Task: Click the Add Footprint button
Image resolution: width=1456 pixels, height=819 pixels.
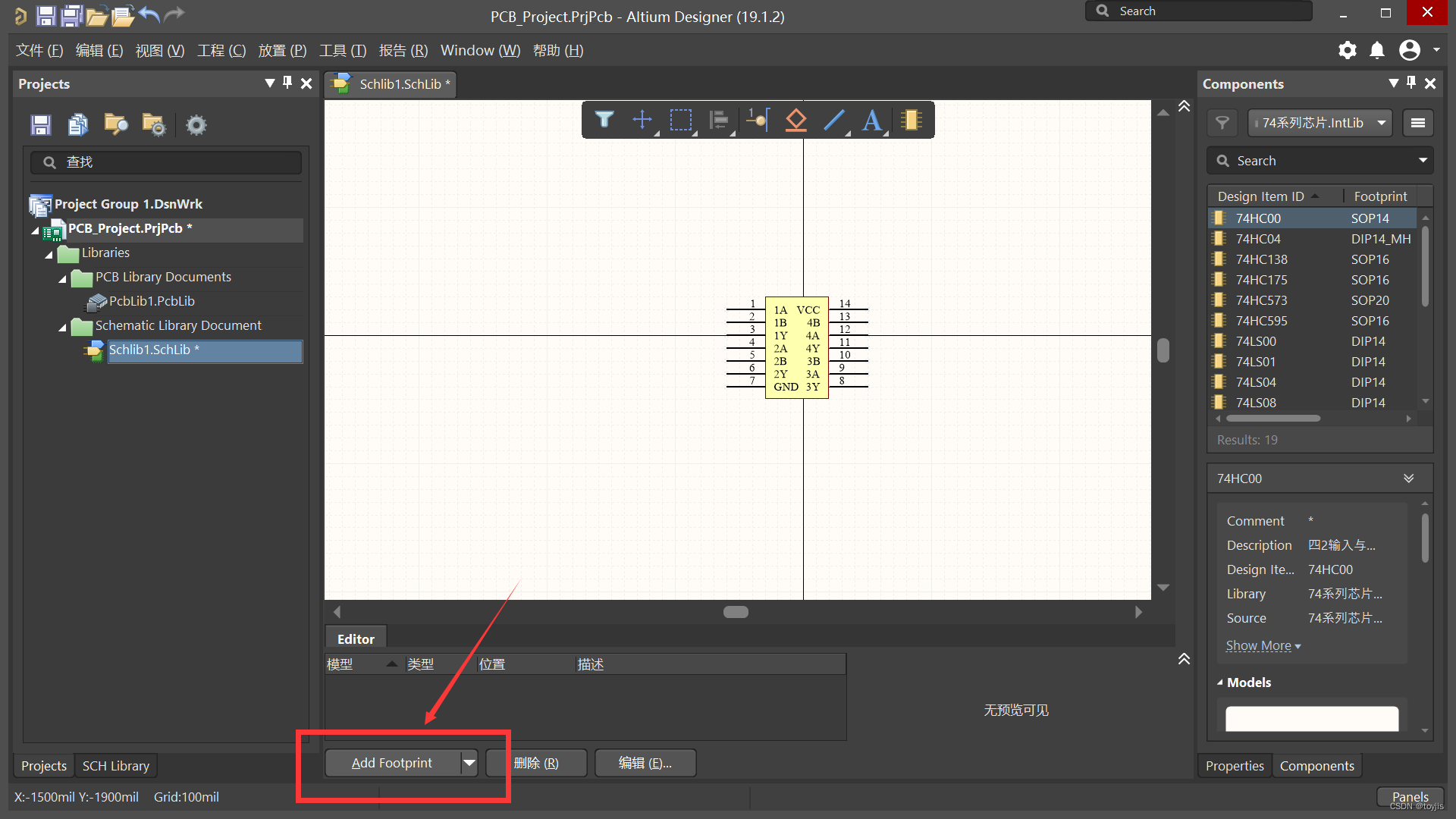Action: [x=392, y=763]
